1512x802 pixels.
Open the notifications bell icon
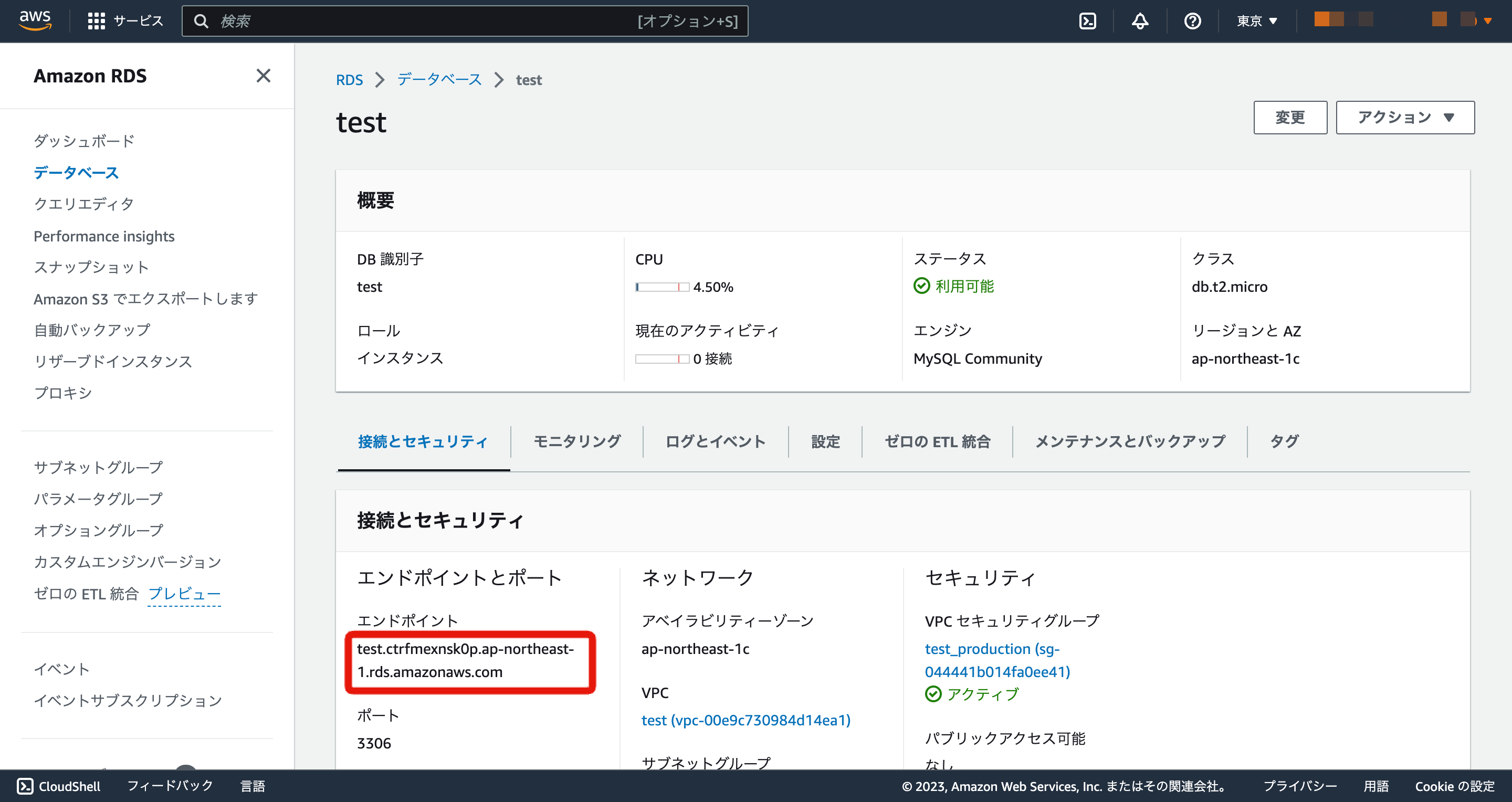tap(1139, 20)
